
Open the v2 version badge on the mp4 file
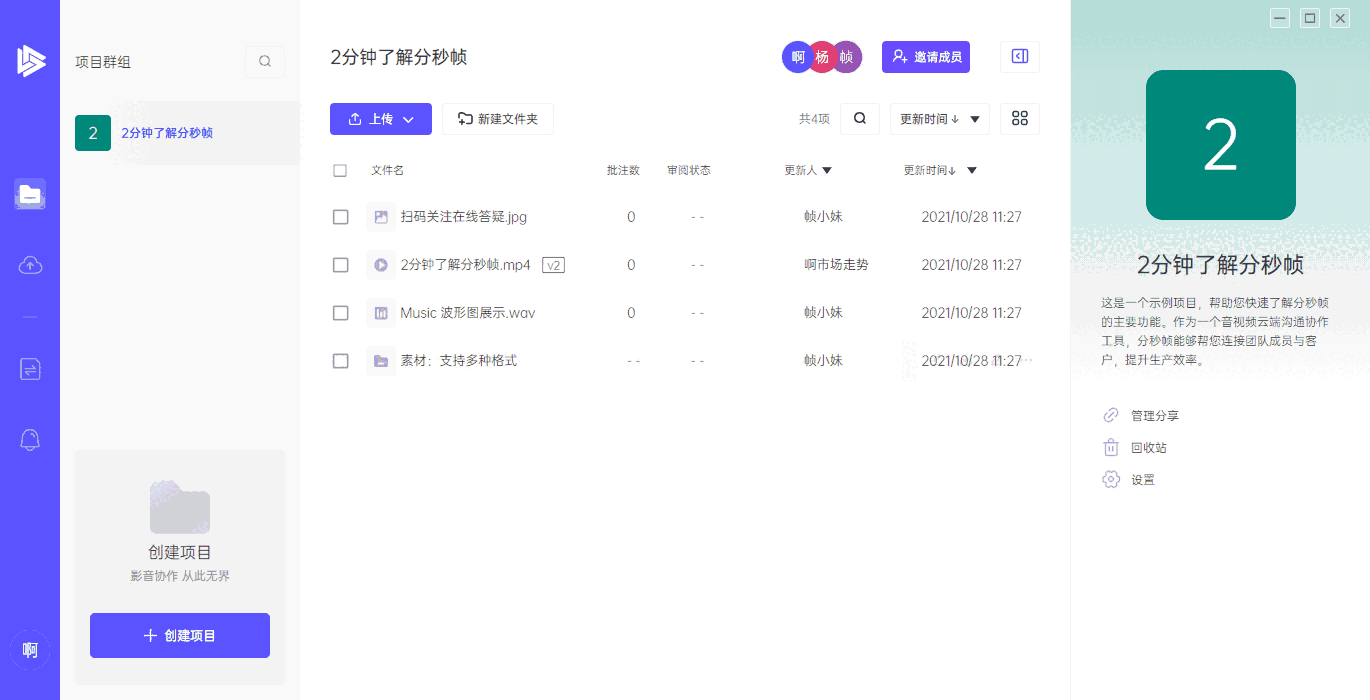pos(553,265)
